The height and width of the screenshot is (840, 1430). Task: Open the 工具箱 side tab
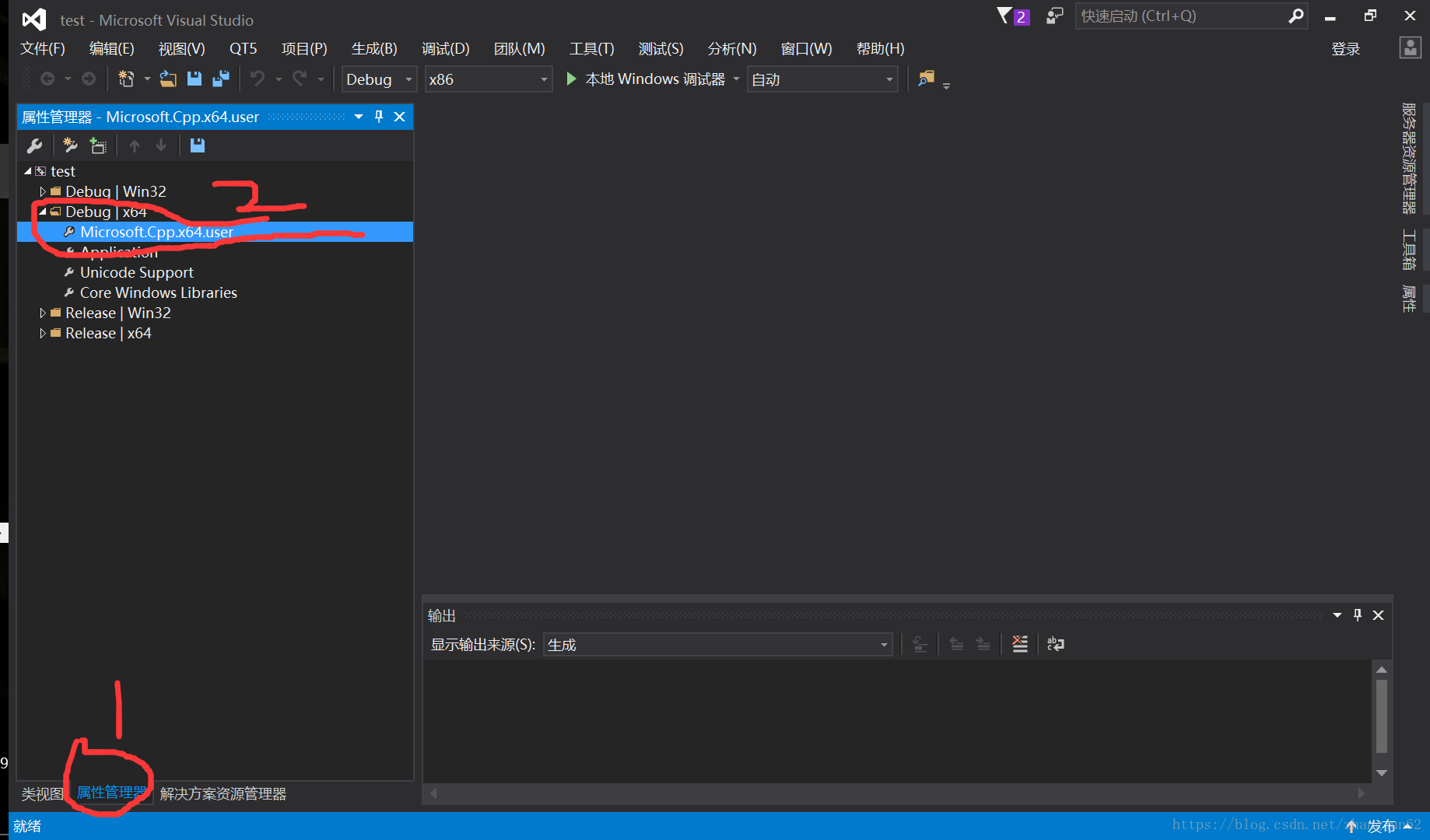click(1409, 249)
